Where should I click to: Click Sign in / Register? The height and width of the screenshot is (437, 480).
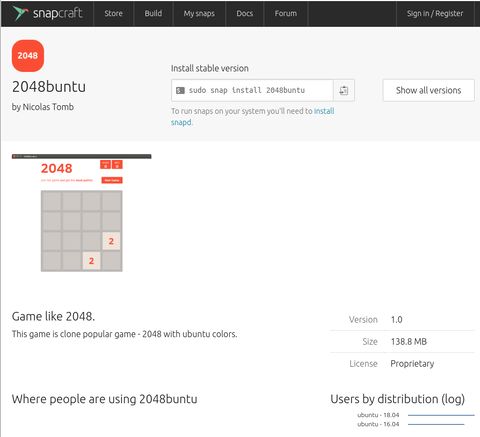coord(435,13)
